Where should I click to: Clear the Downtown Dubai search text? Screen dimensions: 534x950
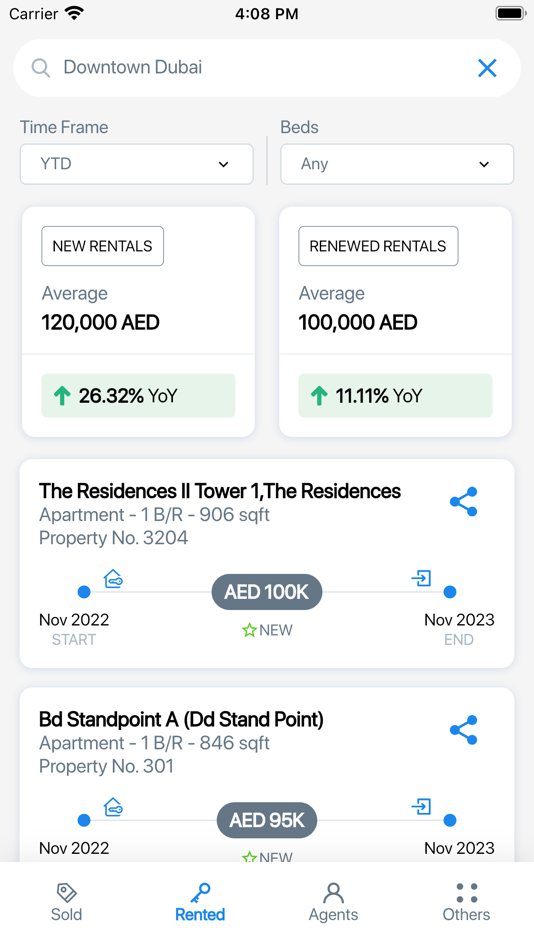[x=487, y=68]
